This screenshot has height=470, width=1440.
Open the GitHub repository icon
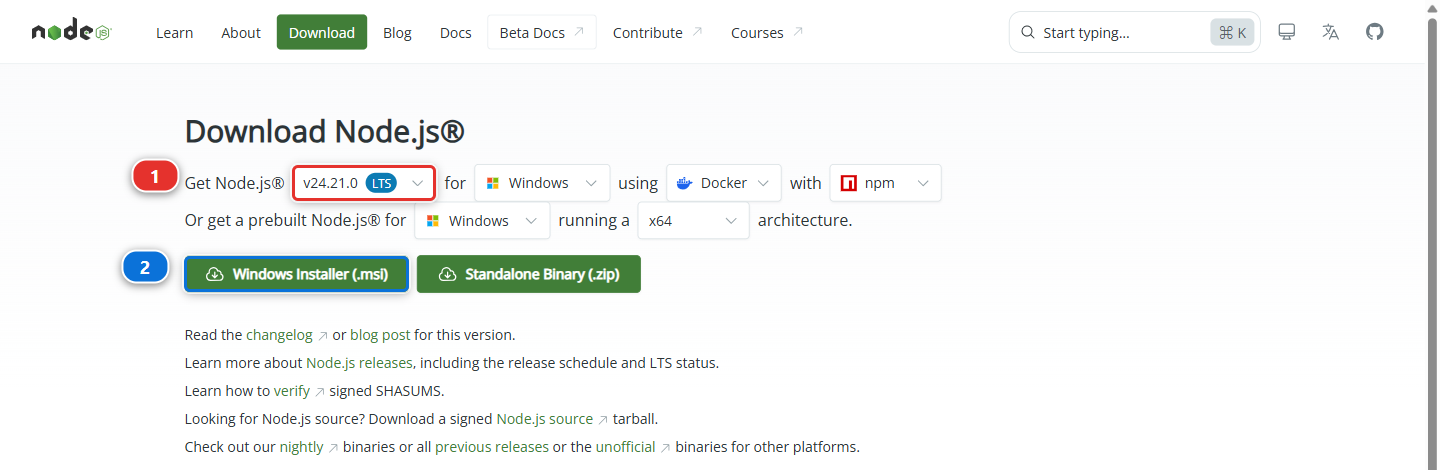(x=1375, y=32)
